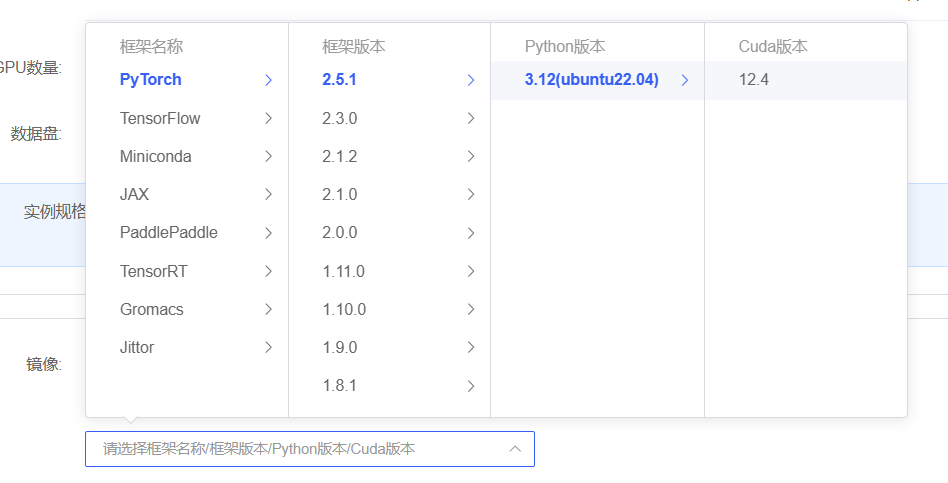Select PyTorch framework in cascader
Image resolution: width=948 pixels, height=483 pixels.
point(187,80)
